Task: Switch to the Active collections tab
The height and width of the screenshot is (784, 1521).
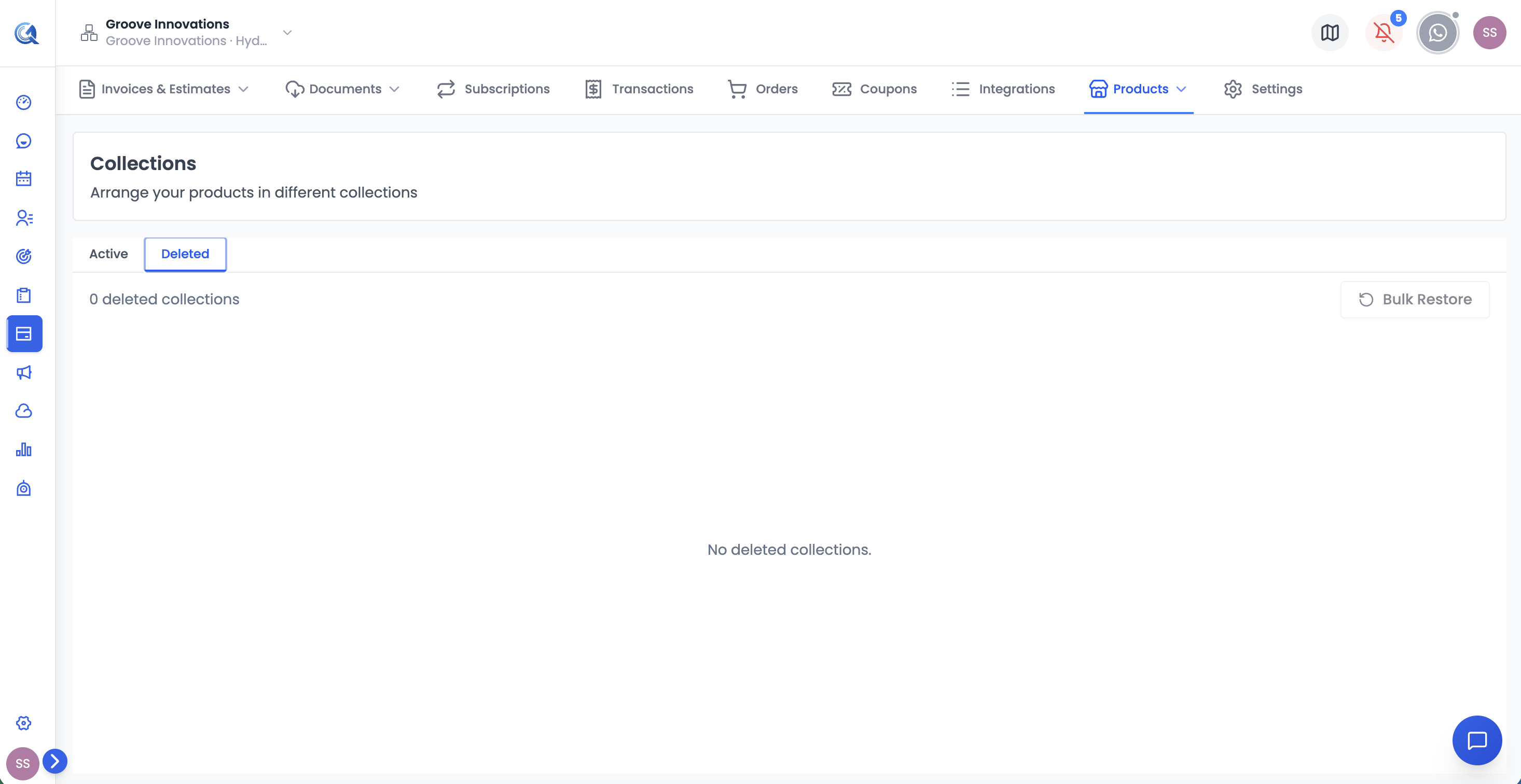Action: point(108,254)
